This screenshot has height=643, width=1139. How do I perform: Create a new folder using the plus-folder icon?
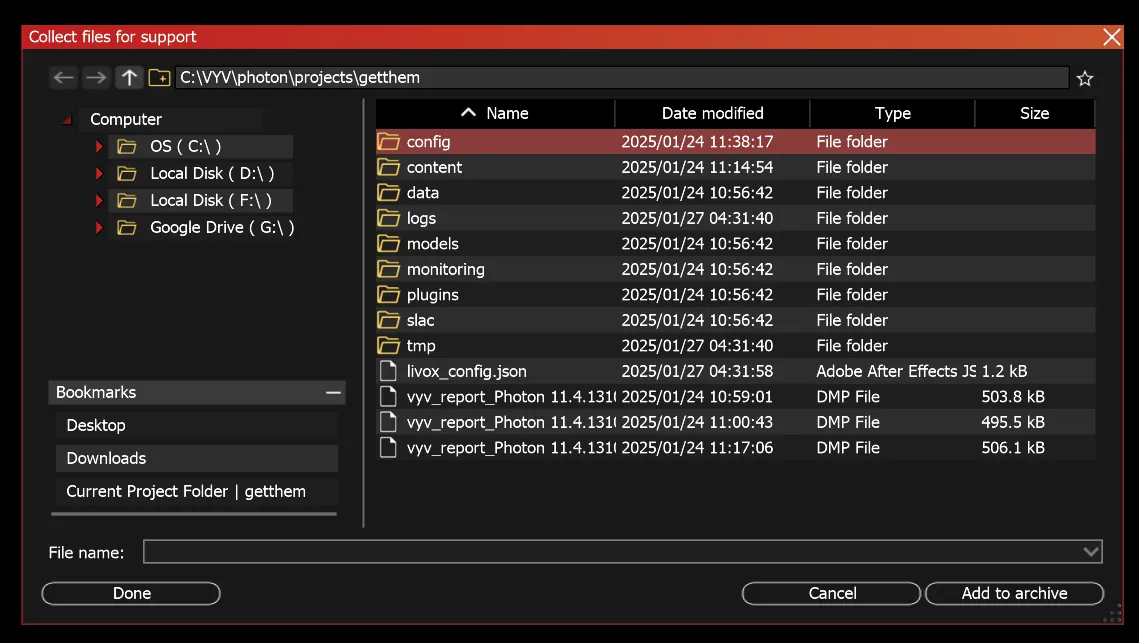(x=159, y=78)
